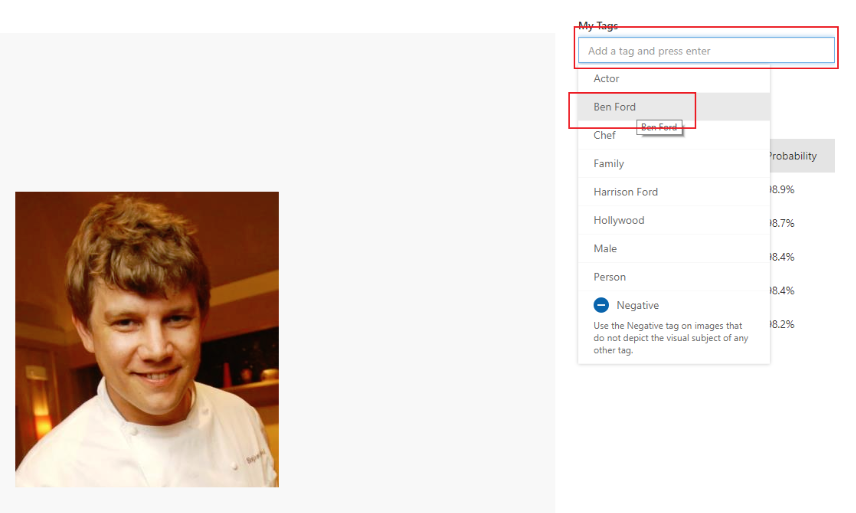Choose the Ben Ford tag option
Screen dimensions: 856x513
tap(614, 107)
